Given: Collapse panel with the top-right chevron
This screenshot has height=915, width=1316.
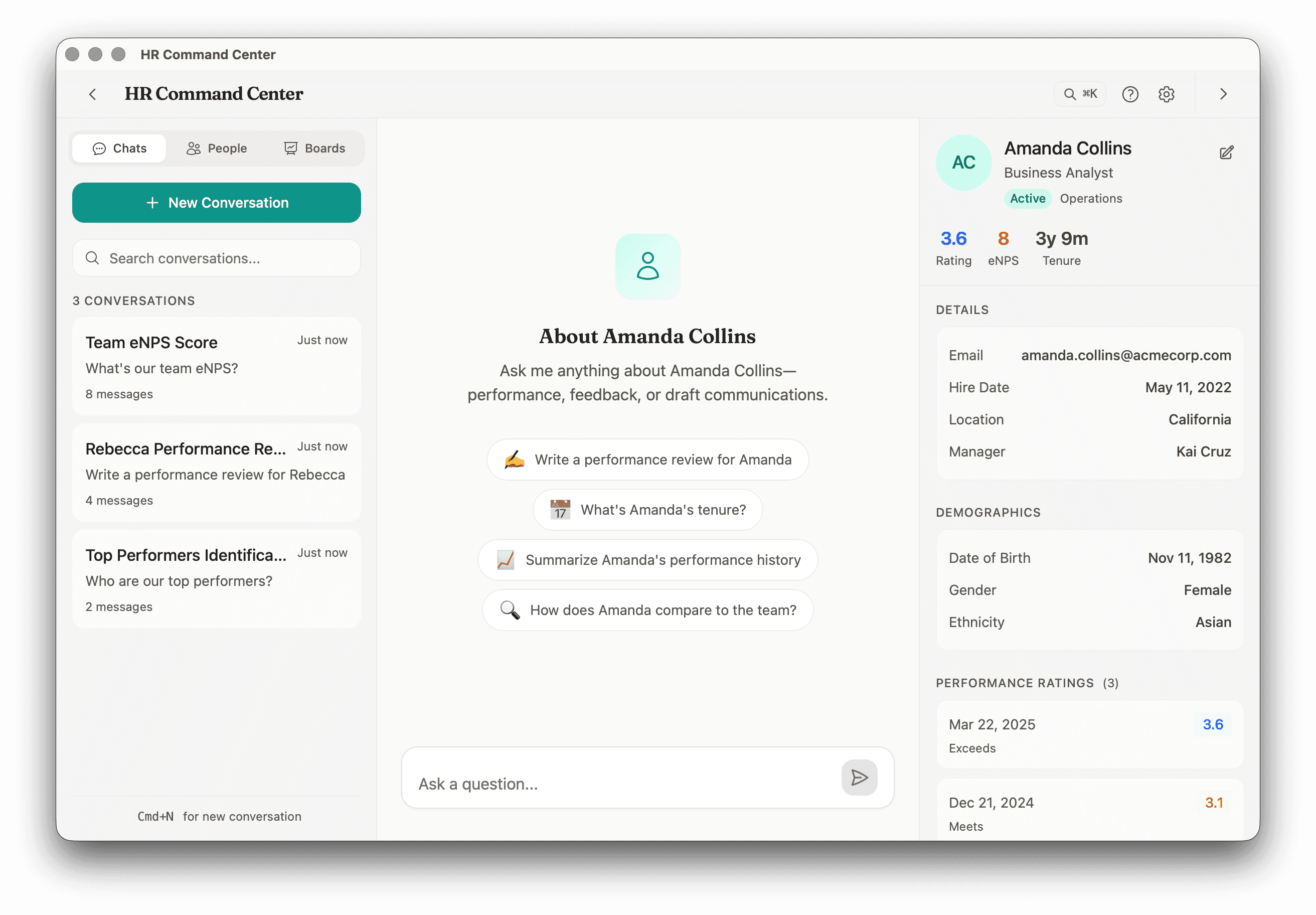Looking at the screenshot, I should click(1223, 93).
